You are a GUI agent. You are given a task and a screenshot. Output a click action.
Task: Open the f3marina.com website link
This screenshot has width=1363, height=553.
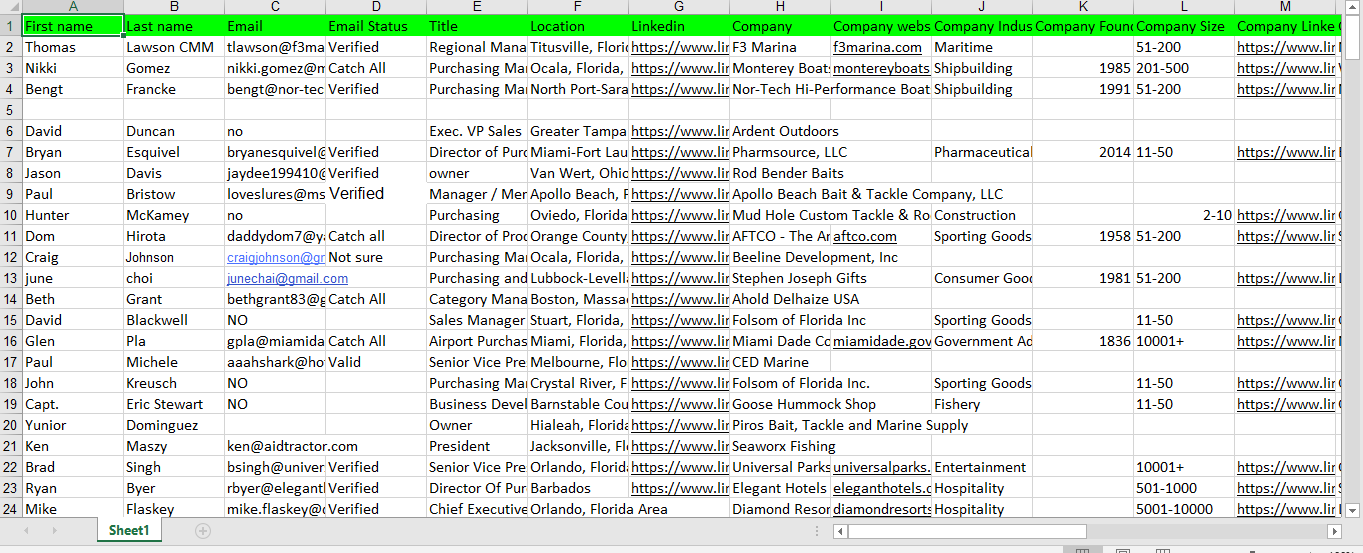[877, 47]
